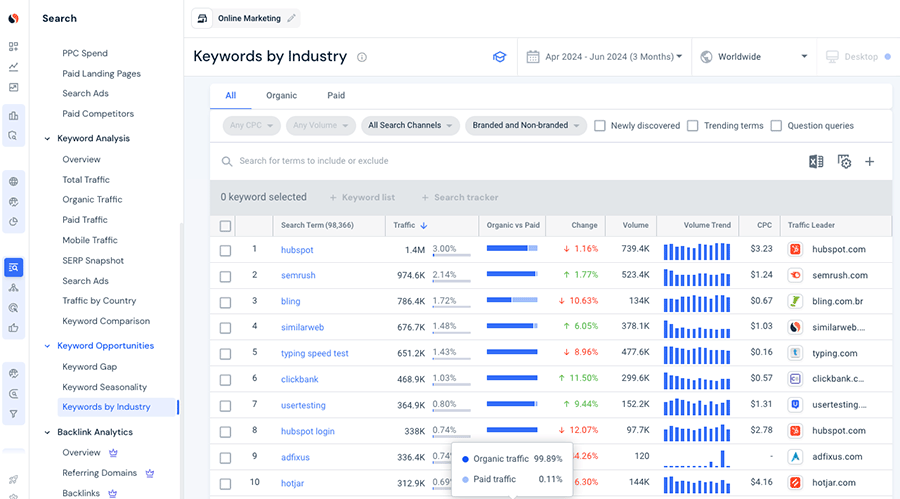Click the Similarweb logo icon

(13, 18)
